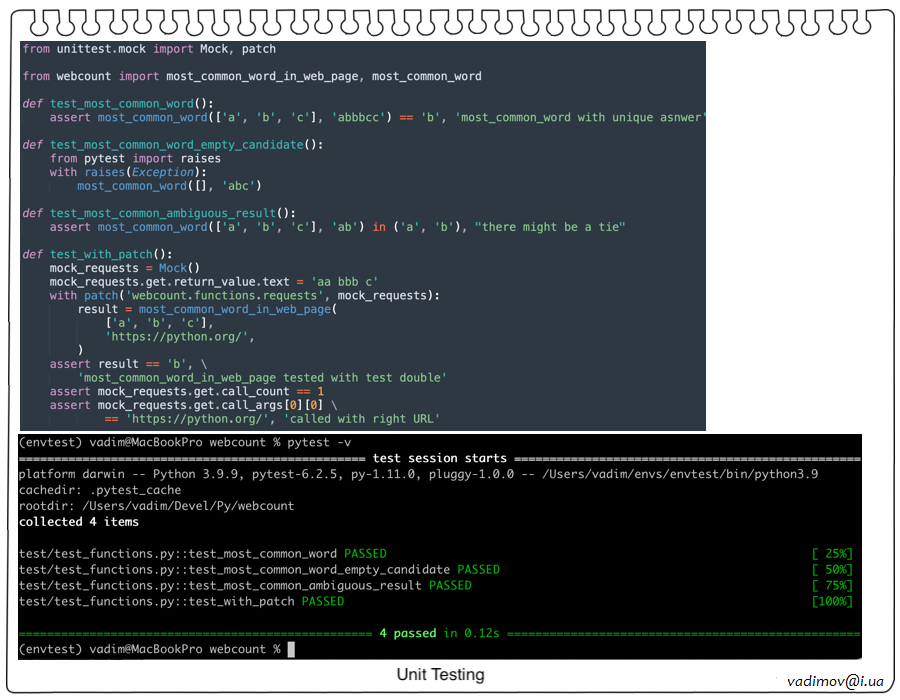Image resolution: width=900 pixels, height=700 pixels.
Task: Click the assert line containing 'abbbcc'
Action: 377,118
